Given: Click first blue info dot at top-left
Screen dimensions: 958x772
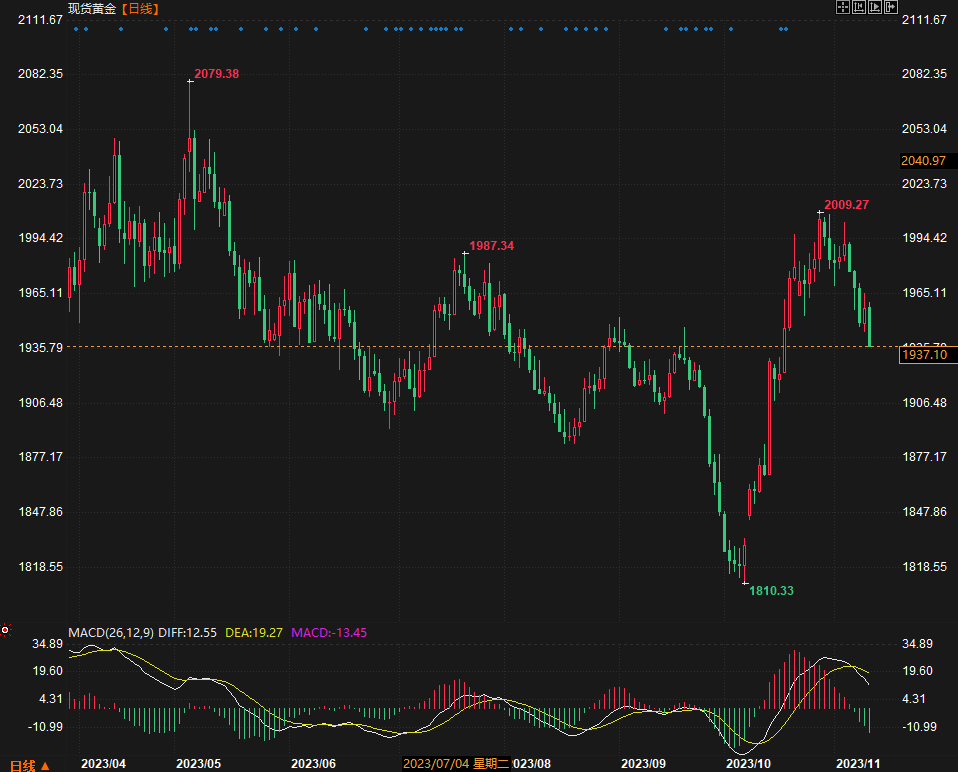Looking at the screenshot, I should pyautogui.click(x=77, y=29).
